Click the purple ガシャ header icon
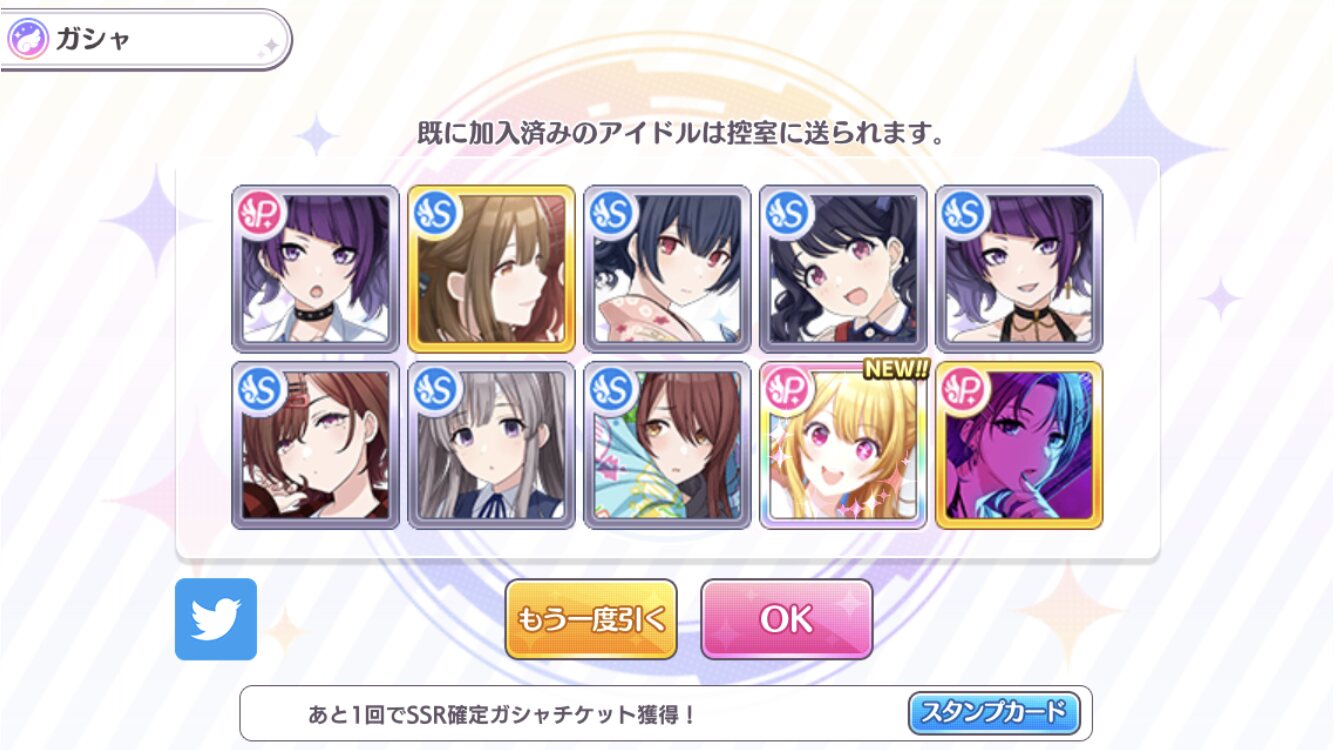Image resolution: width=1334 pixels, height=750 pixels. 27,40
